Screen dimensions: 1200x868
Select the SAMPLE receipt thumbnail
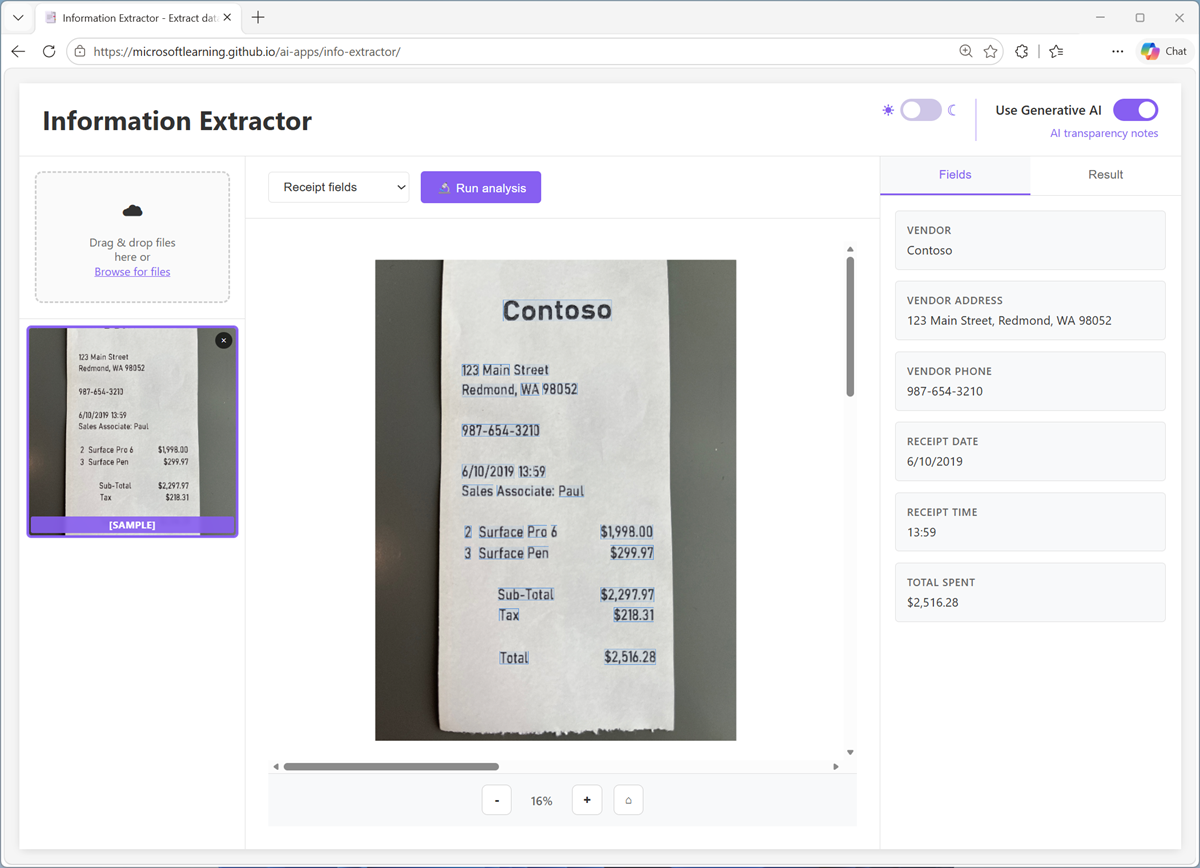[x=132, y=431]
